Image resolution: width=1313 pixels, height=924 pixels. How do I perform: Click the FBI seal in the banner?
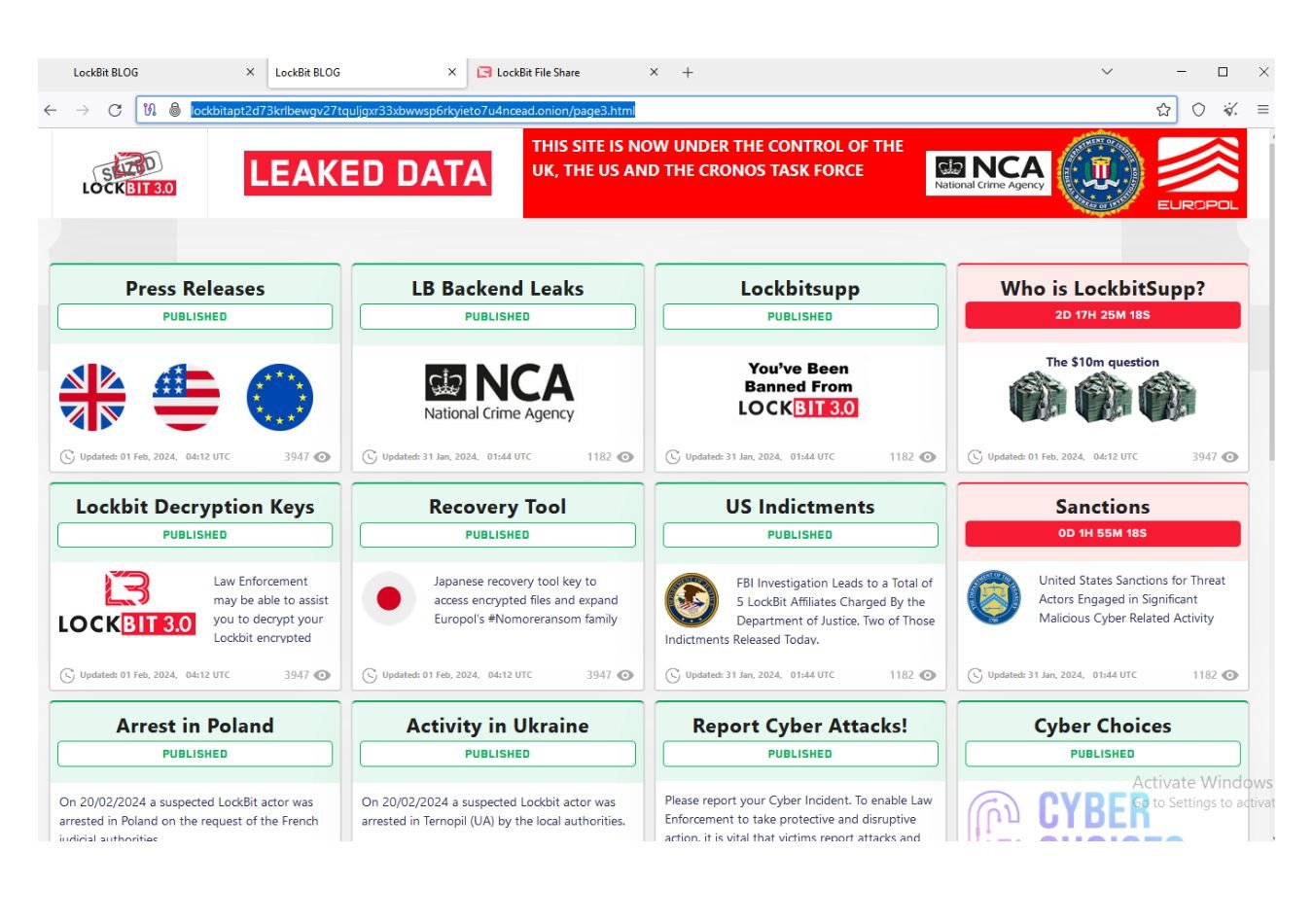point(1102,173)
